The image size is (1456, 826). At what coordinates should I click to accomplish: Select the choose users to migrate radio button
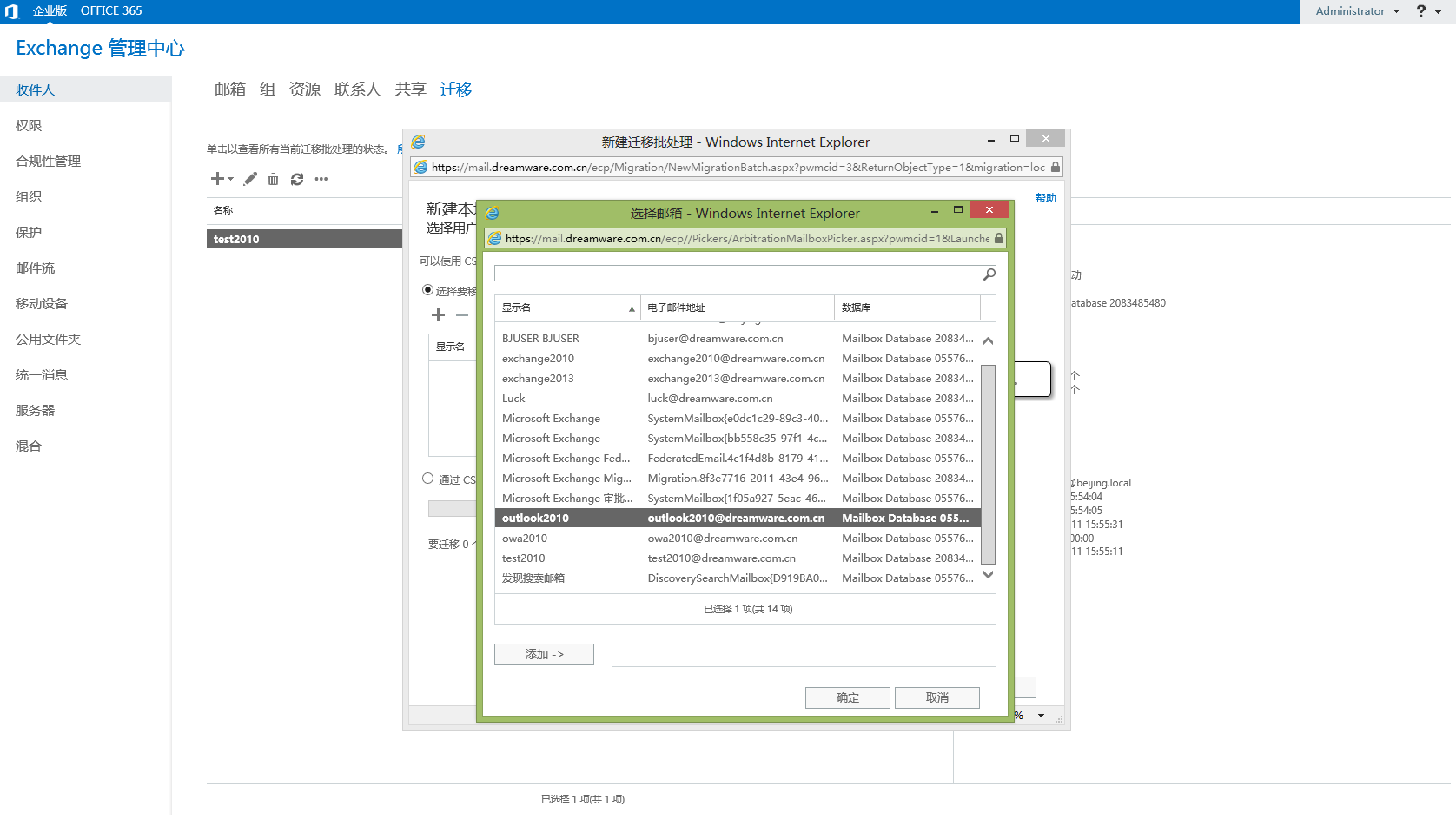tap(427, 290)
